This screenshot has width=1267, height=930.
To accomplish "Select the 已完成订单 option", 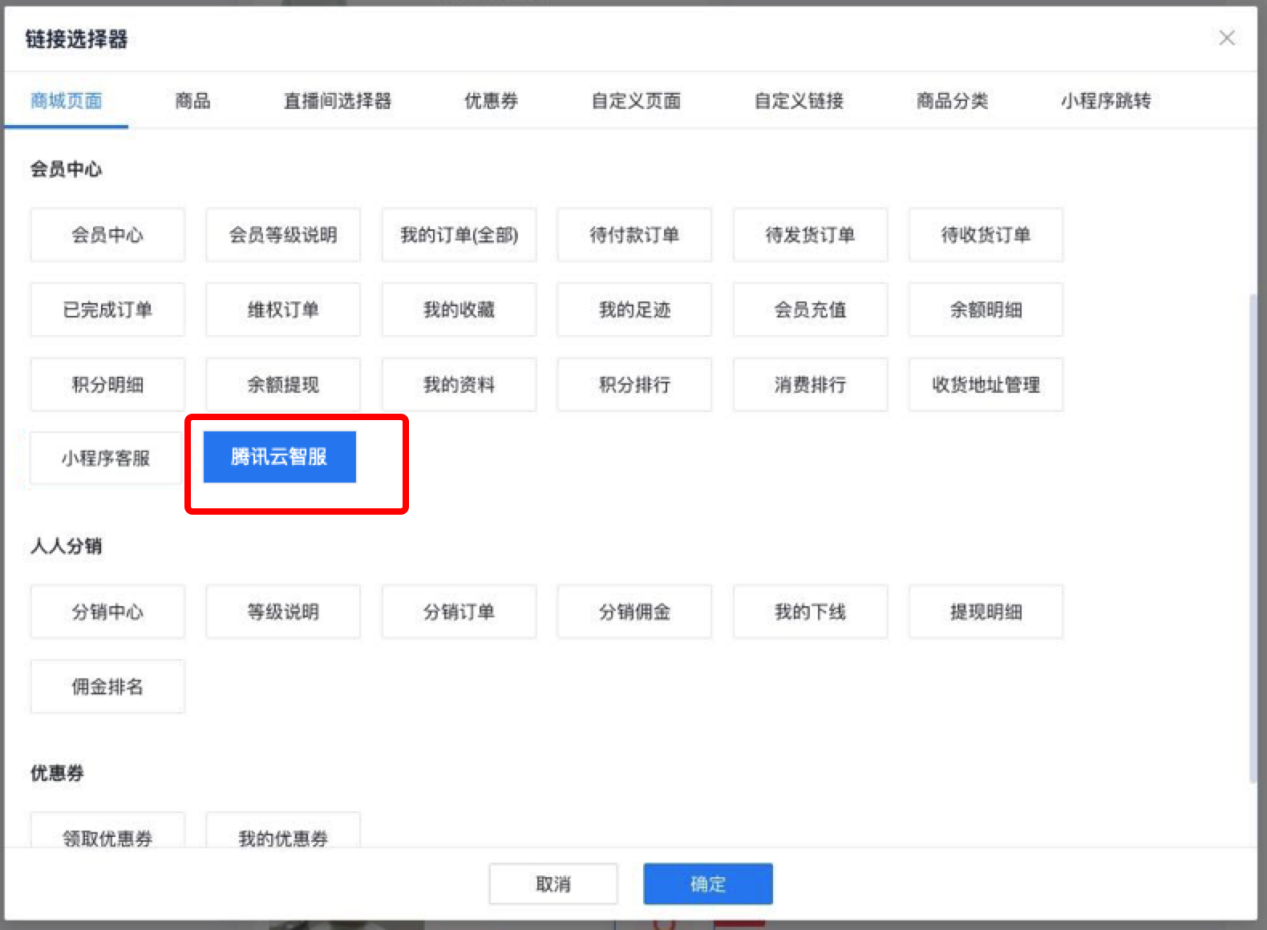I will pyautogui.click(x=107, y=310).
